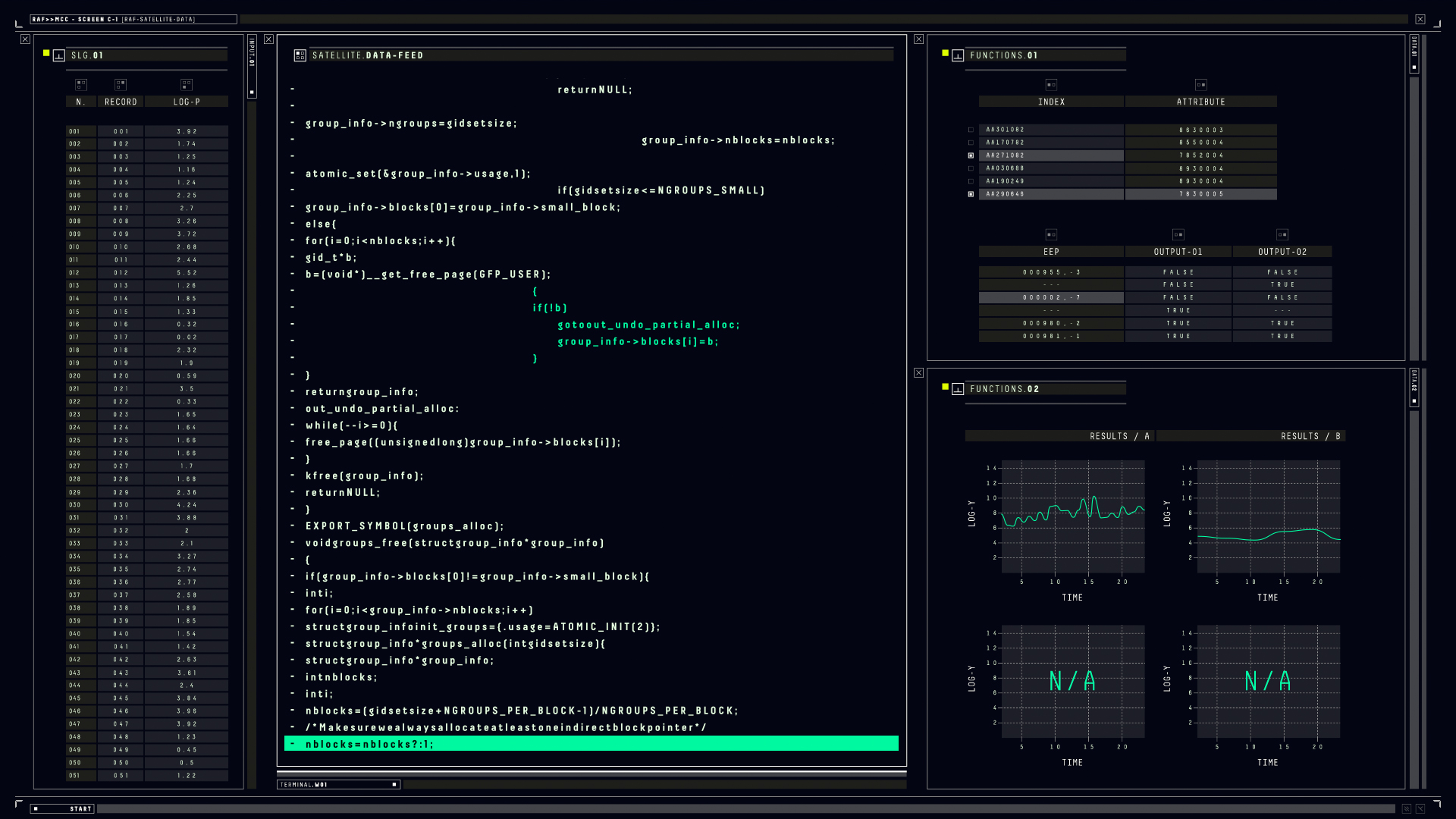
Task: Uncheck the box for index AA271082
Action: click(971, 155)
